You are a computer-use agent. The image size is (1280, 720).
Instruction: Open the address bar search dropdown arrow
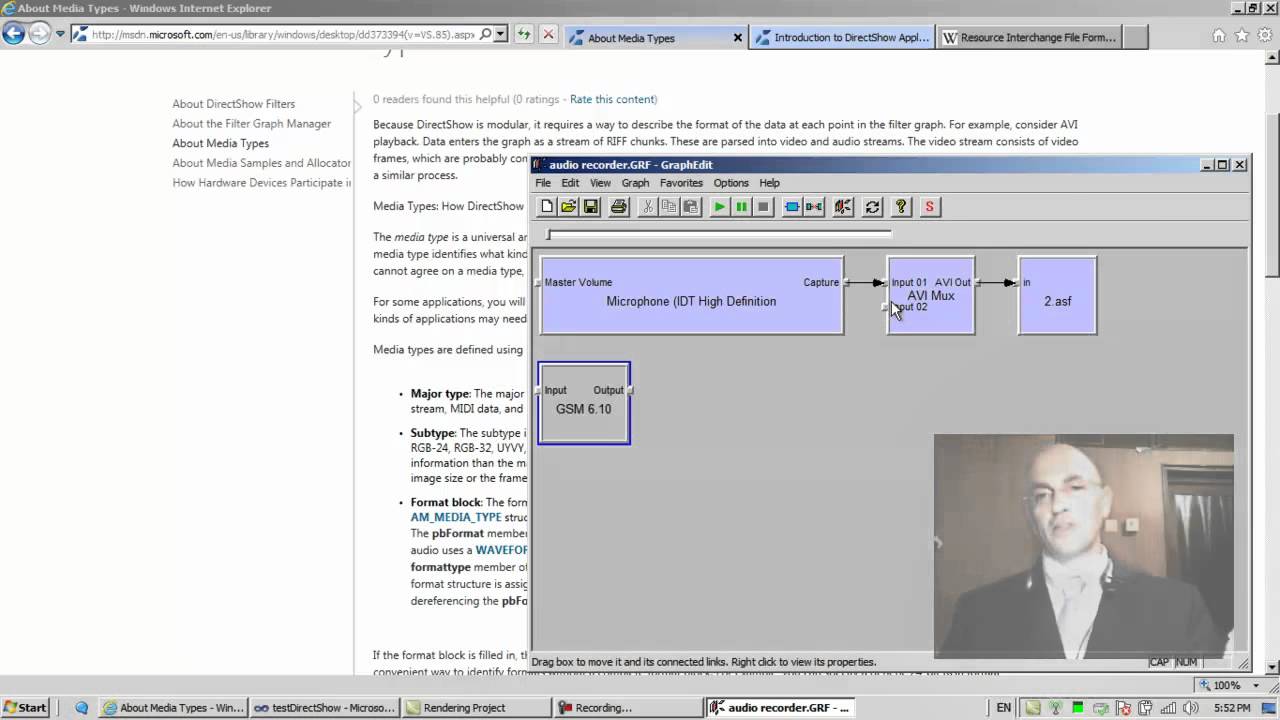coord(500,34)
